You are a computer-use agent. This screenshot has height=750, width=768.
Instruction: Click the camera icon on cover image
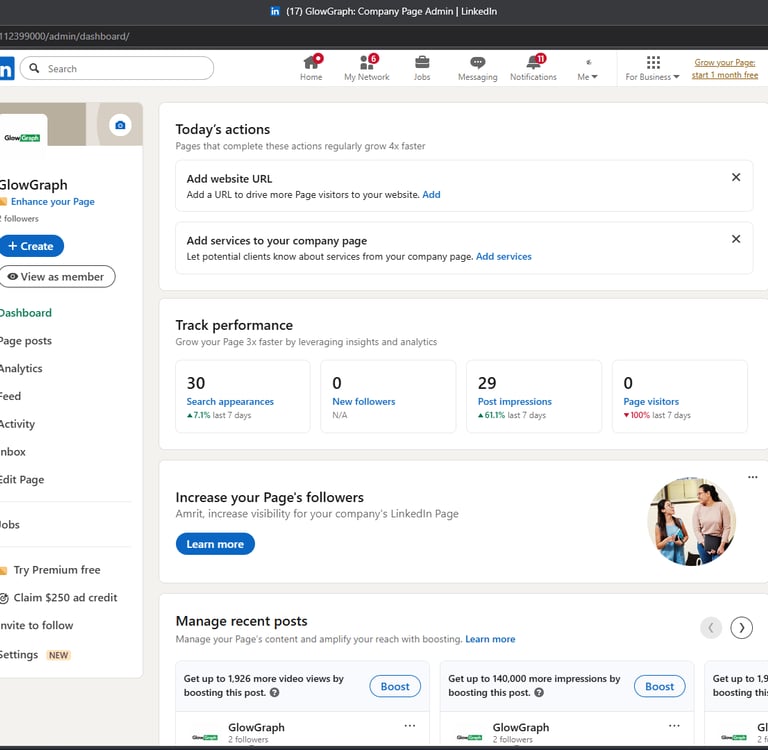point(120,125)
